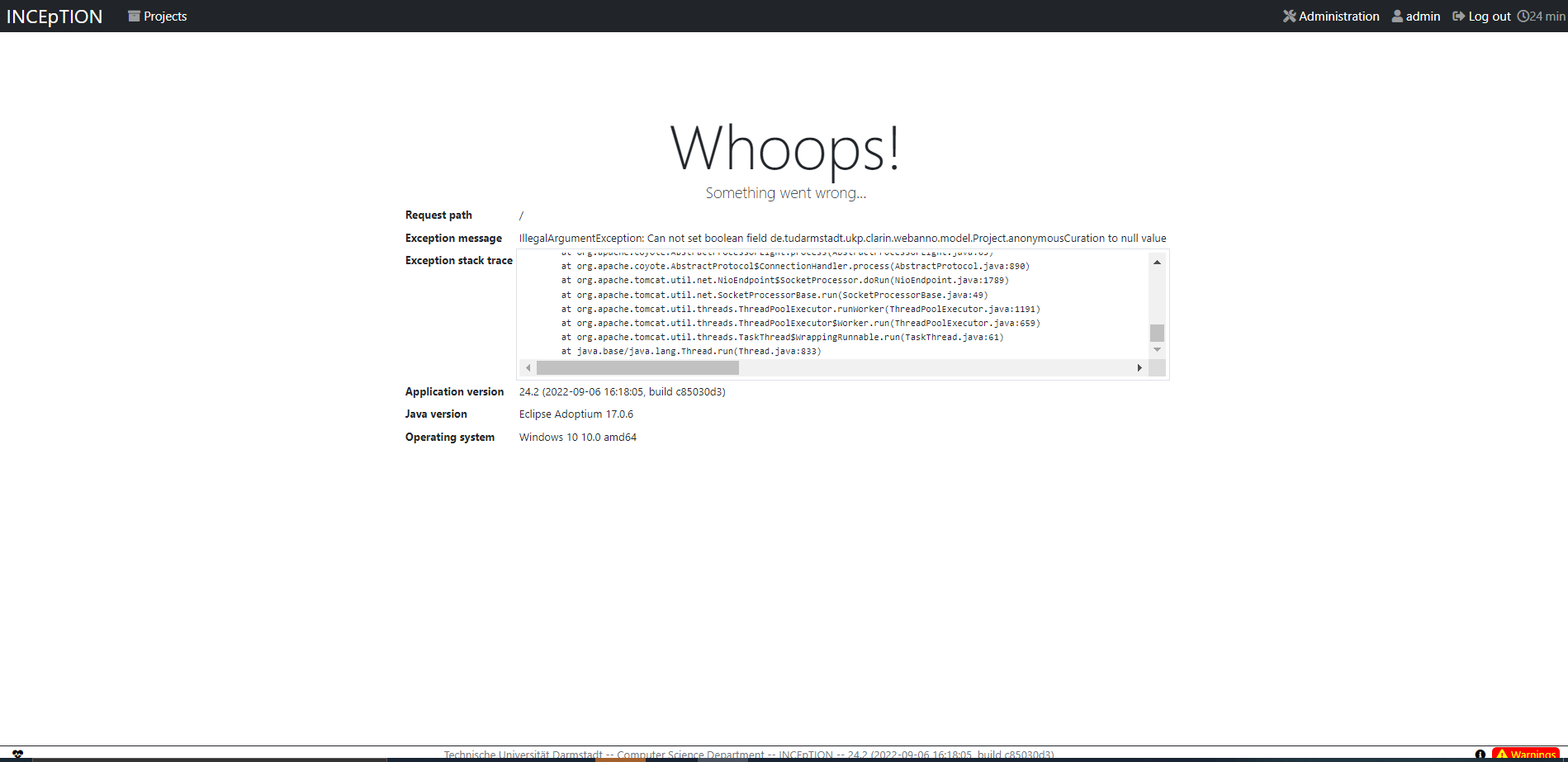Click the session timer clock icon
The image size is (1568, 762).
(x=1526, y=16)
